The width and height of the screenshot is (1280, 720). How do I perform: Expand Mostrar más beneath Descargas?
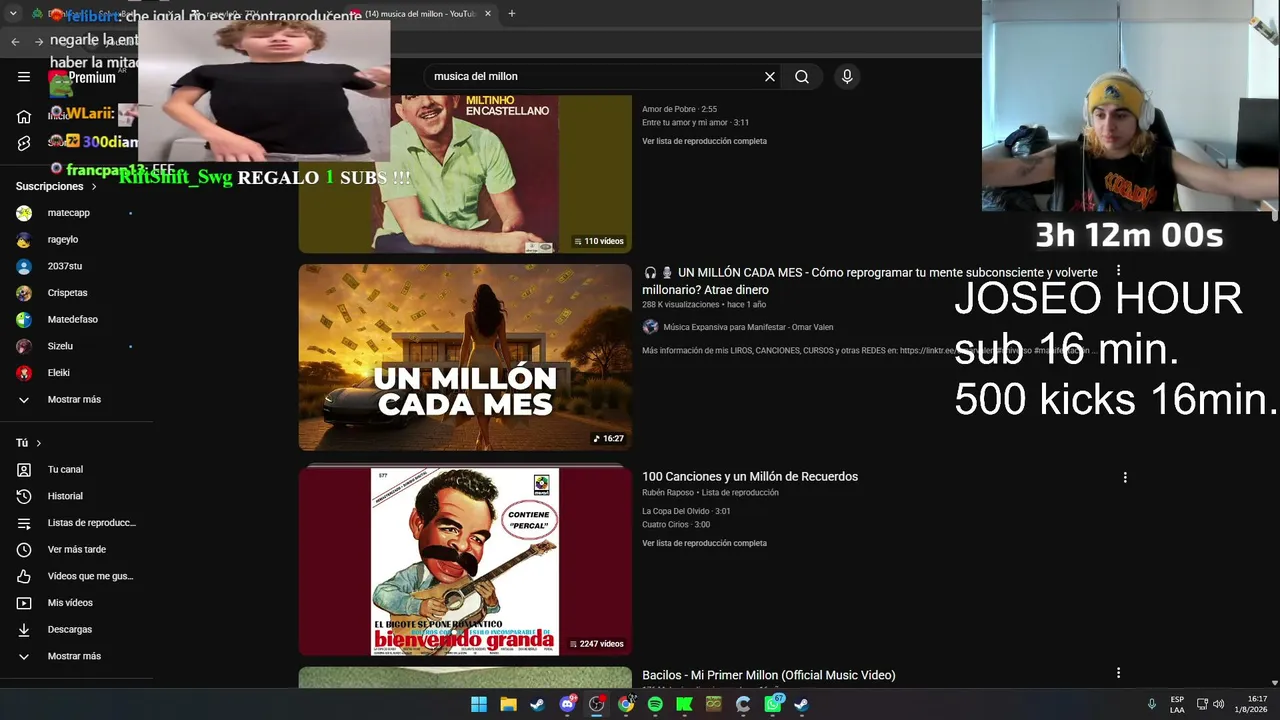[x=76, y=657]
